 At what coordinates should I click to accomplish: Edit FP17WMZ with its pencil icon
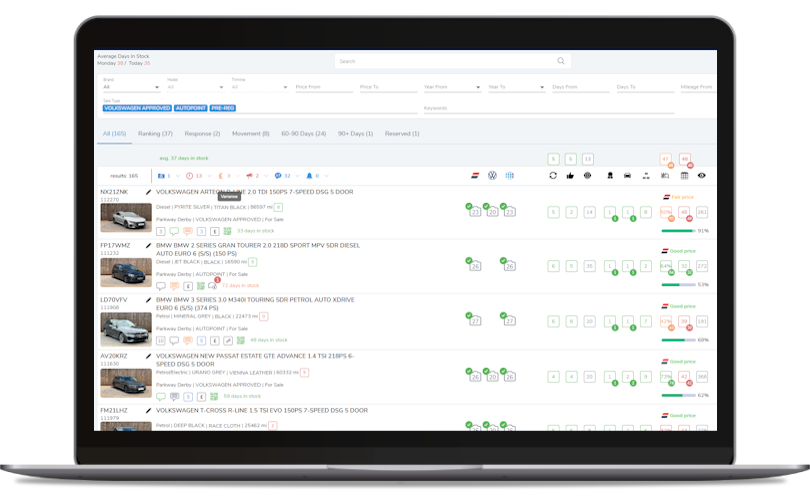coord(148,246)
